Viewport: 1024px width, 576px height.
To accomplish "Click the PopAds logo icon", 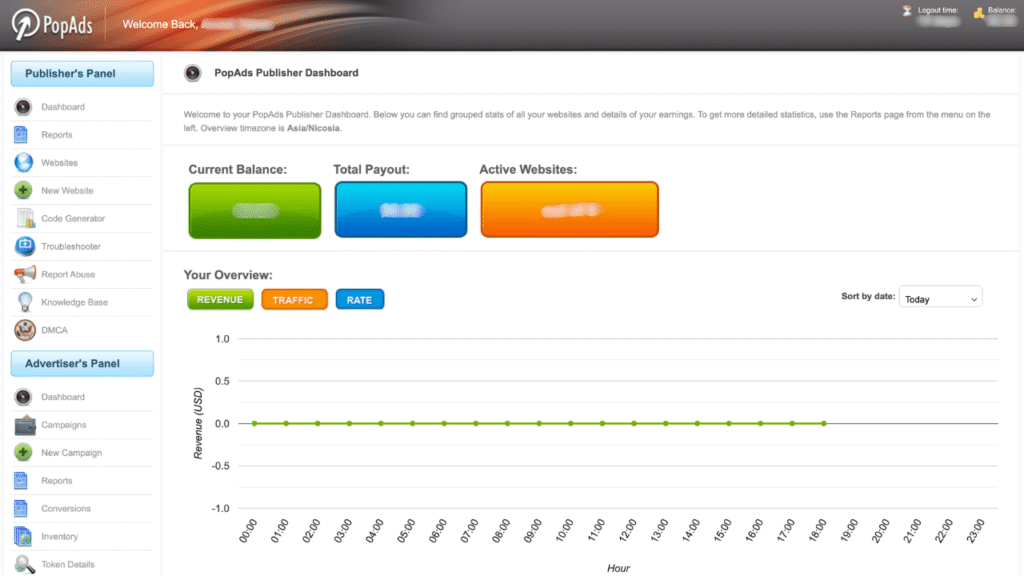I will click(25, 25).
